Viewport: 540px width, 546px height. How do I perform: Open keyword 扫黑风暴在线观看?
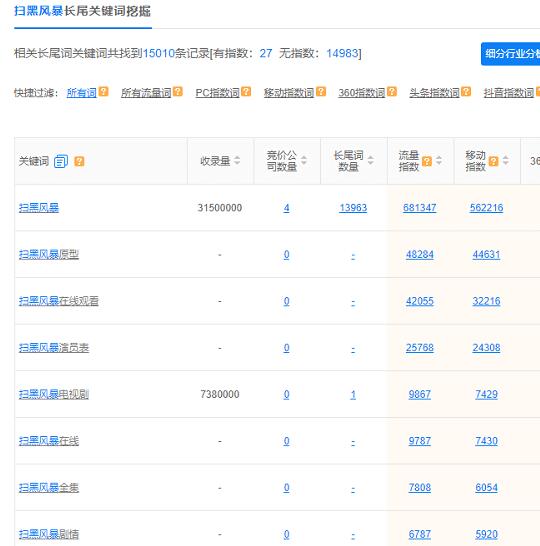click(x=58, y=301)
